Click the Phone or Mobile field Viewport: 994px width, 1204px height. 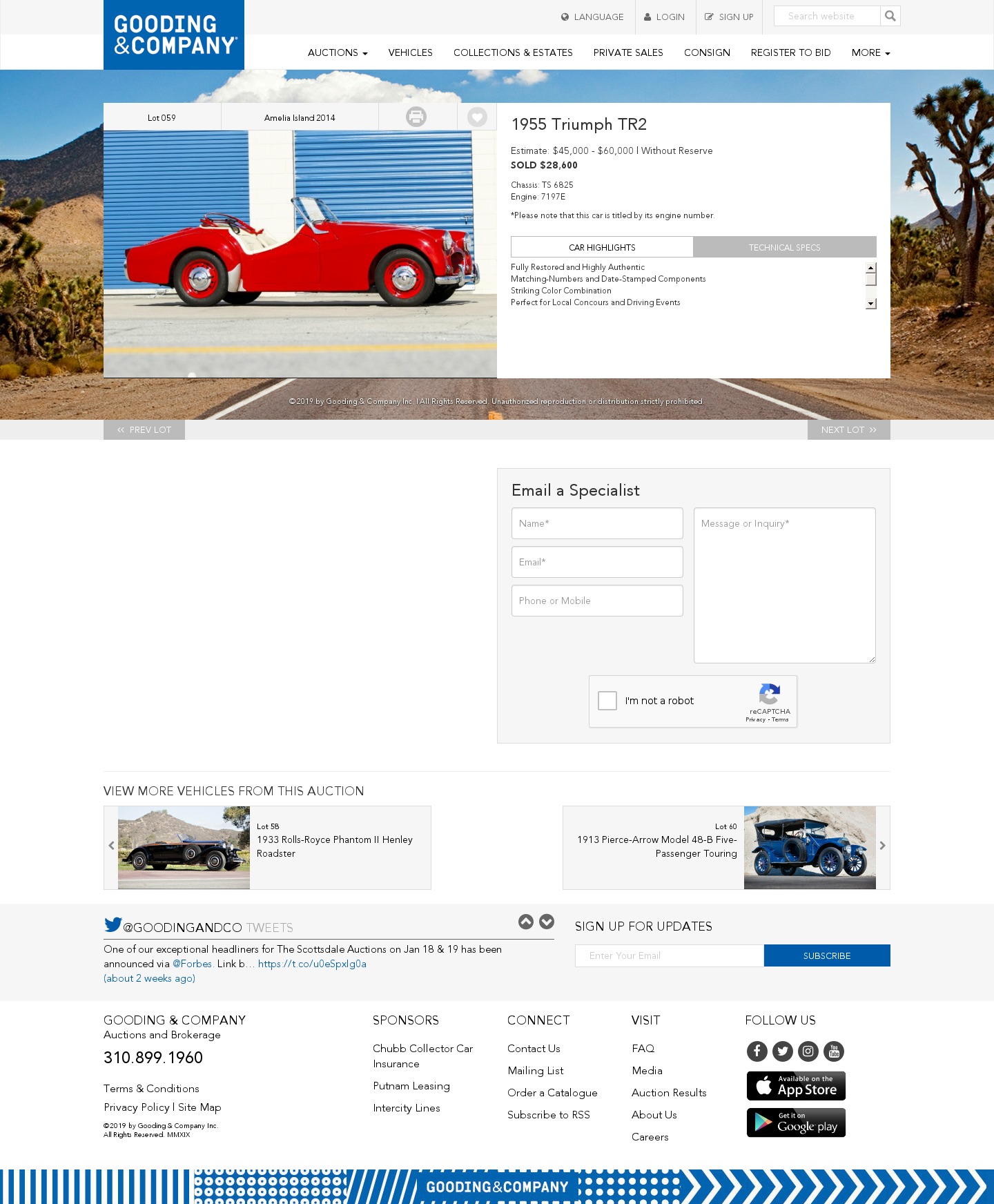(x=597, y=601)
